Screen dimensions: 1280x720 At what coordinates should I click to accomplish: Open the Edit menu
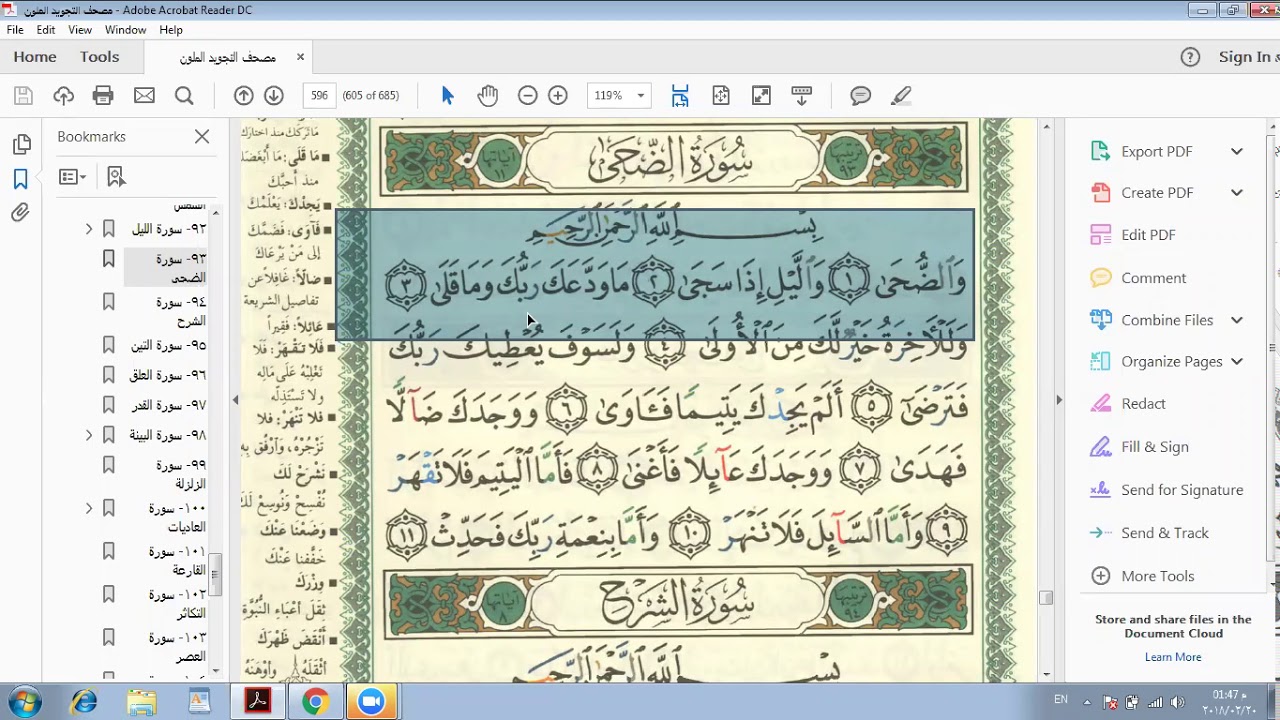click(x=46, y=30)
